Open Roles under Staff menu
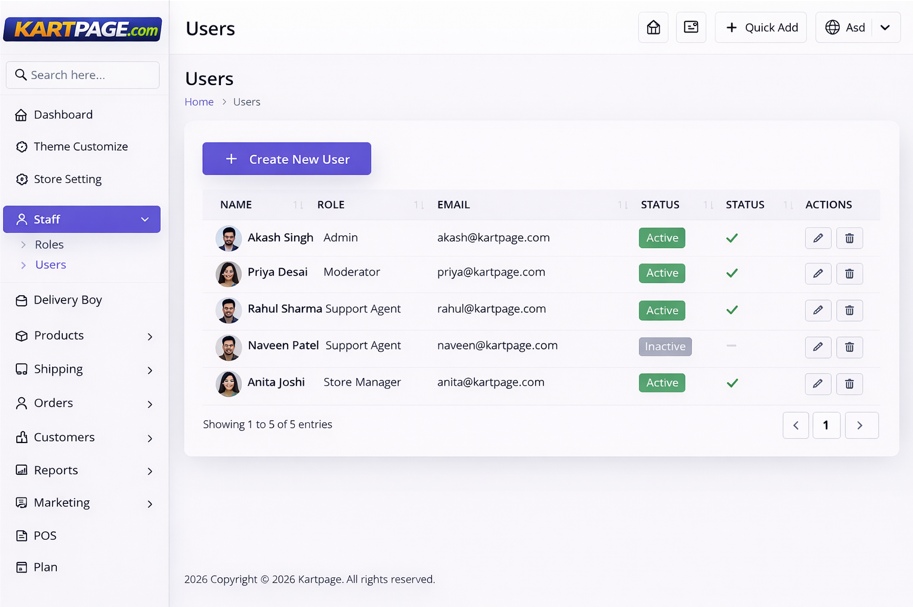Viewport: 913px width, 607px height. 49,244
